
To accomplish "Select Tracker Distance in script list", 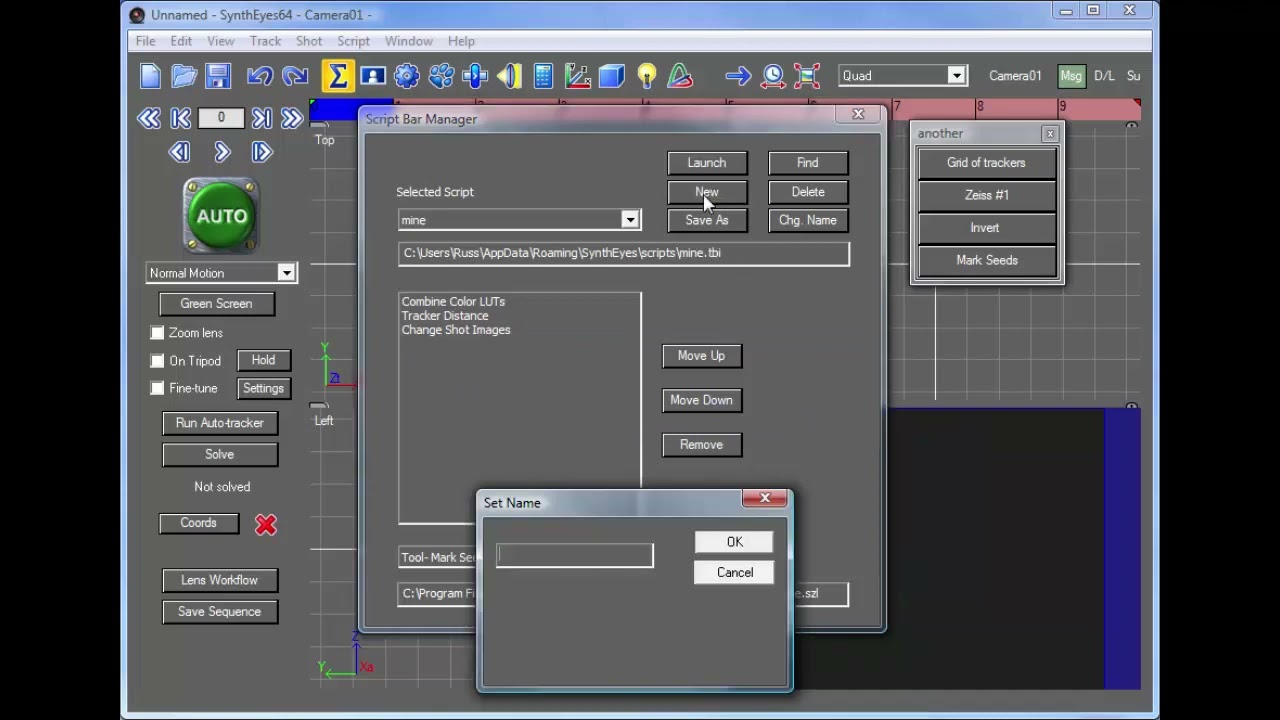I will point(445,316).
